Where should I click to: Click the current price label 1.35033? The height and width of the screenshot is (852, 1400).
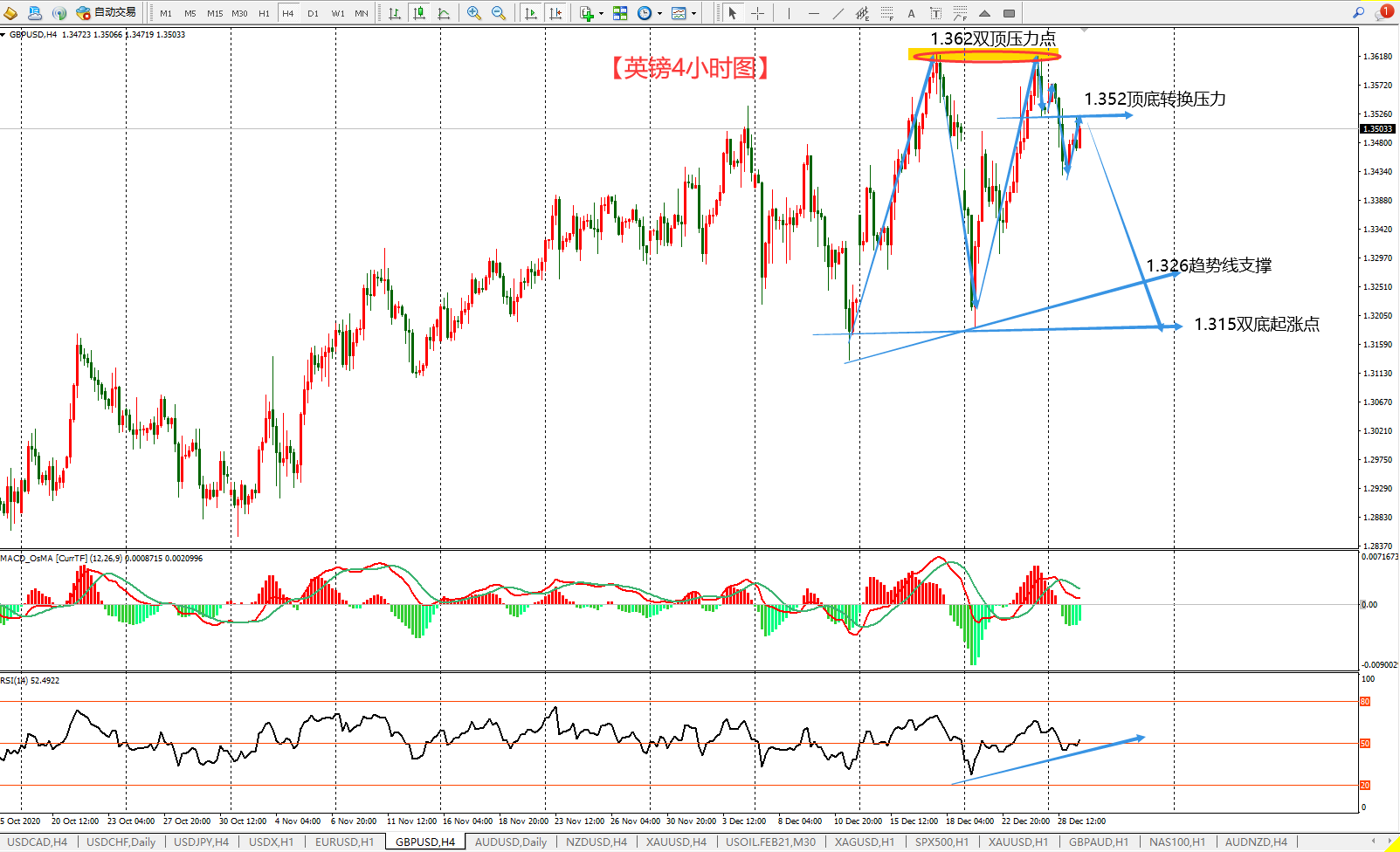(1377, 129)
